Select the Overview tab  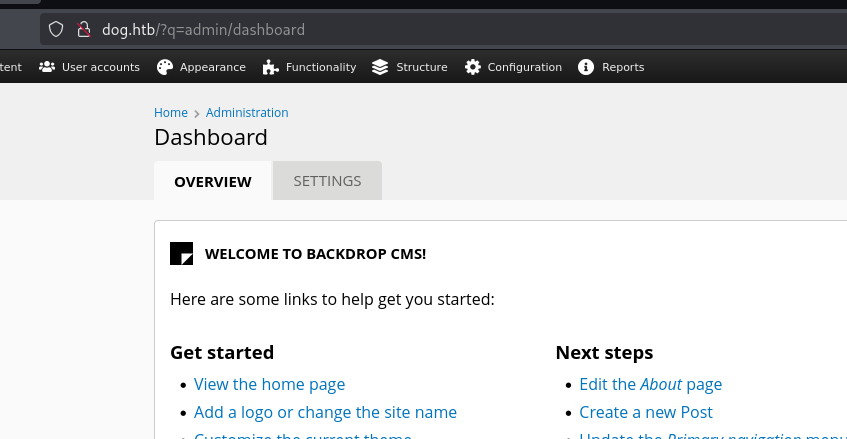(x=212, y=182)
